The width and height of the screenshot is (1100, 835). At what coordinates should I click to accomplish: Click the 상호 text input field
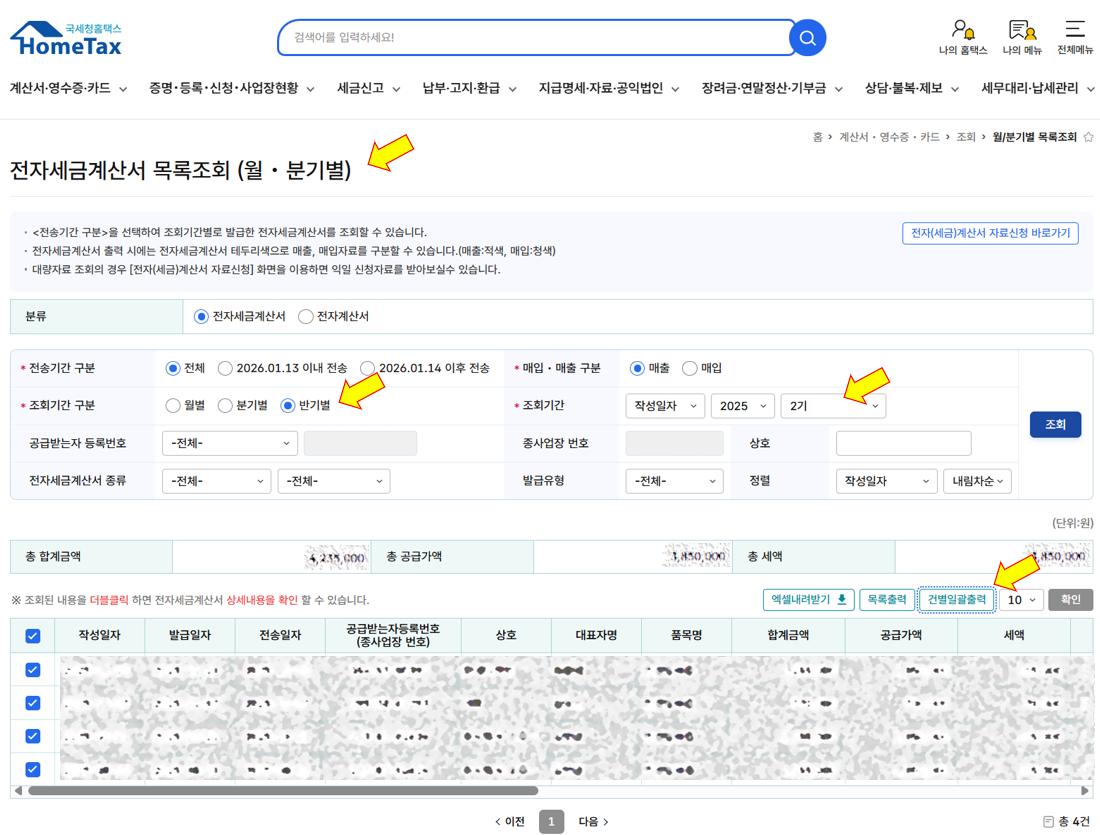click(904, 443)
